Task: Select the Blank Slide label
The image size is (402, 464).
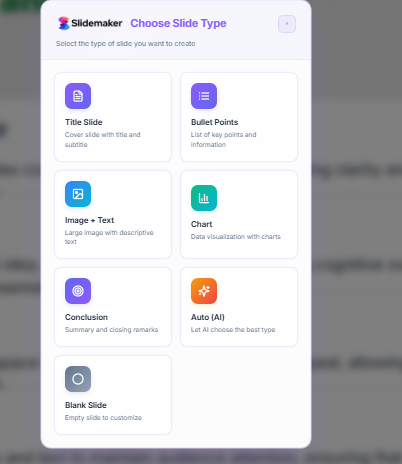Action: (x=86, y=405)
